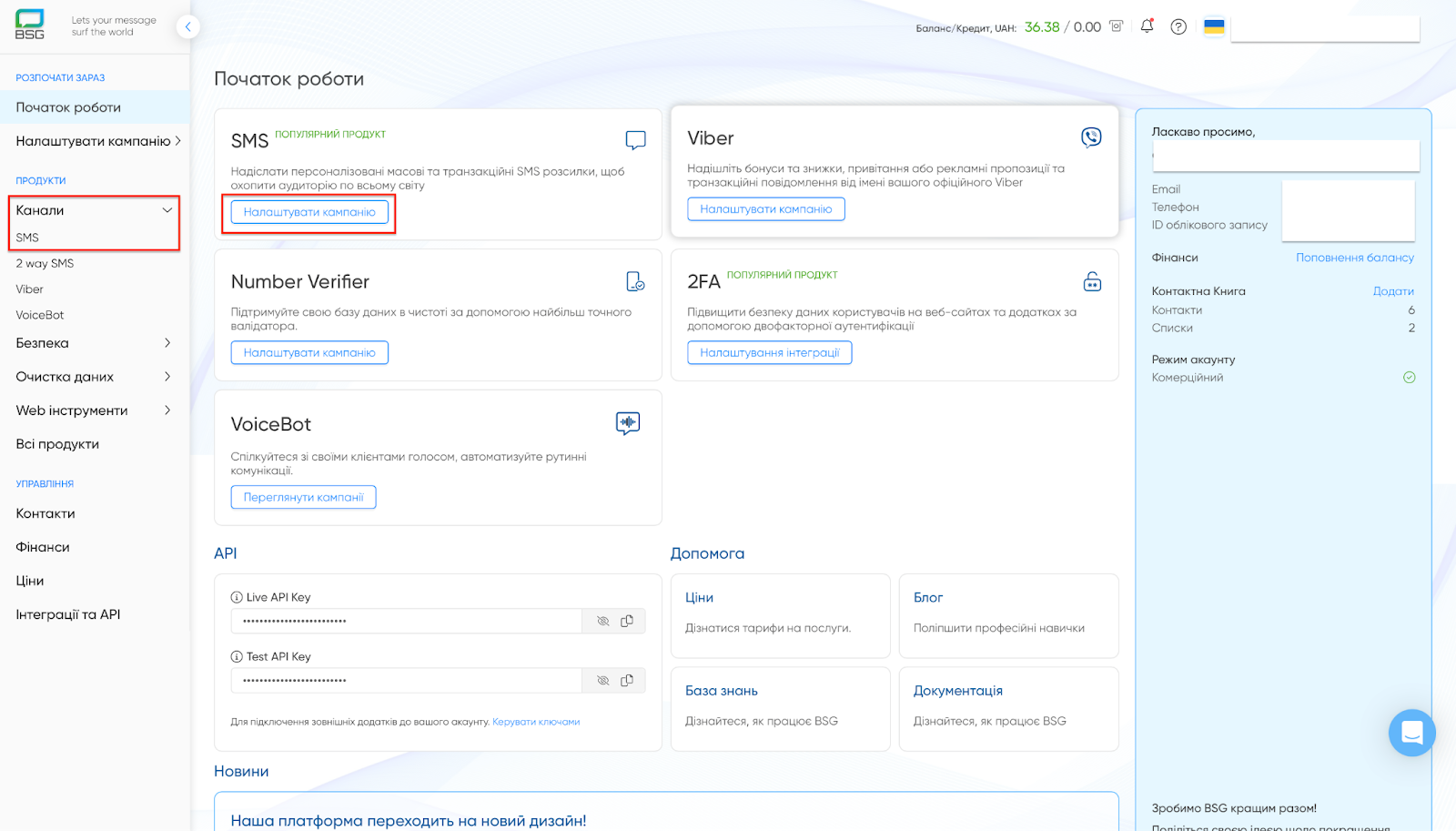The width and height of the screenshot is (1456, 831).
Task: Expand the Web інструменти section
Action: 167,410
